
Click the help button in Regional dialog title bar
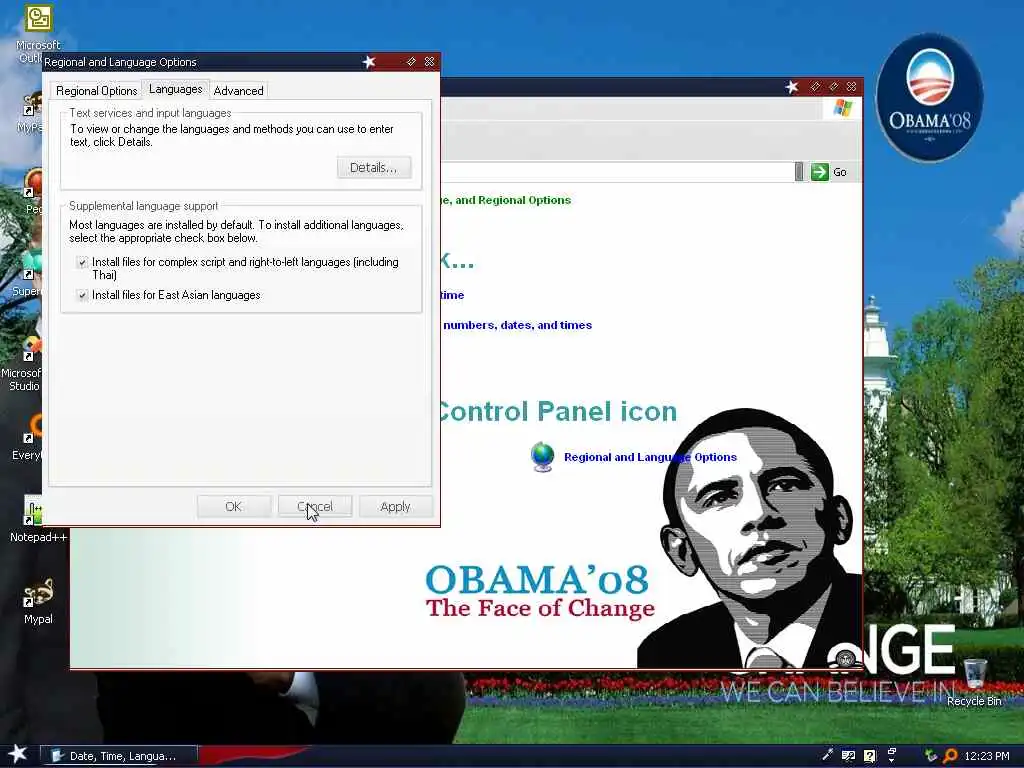click(x=411, y=61)
